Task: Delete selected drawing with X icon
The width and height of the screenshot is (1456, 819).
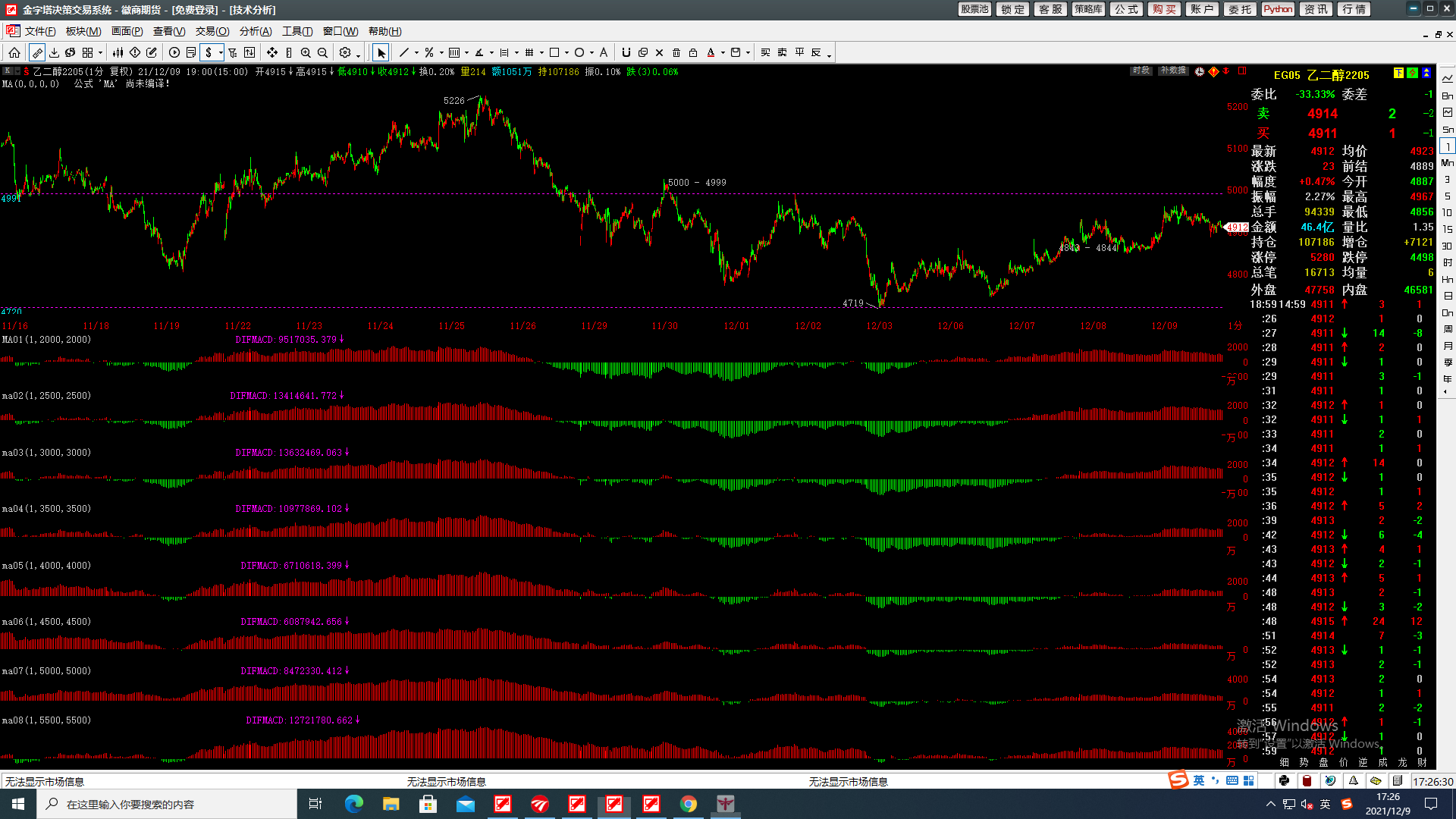Action: (x=659, y=52)
